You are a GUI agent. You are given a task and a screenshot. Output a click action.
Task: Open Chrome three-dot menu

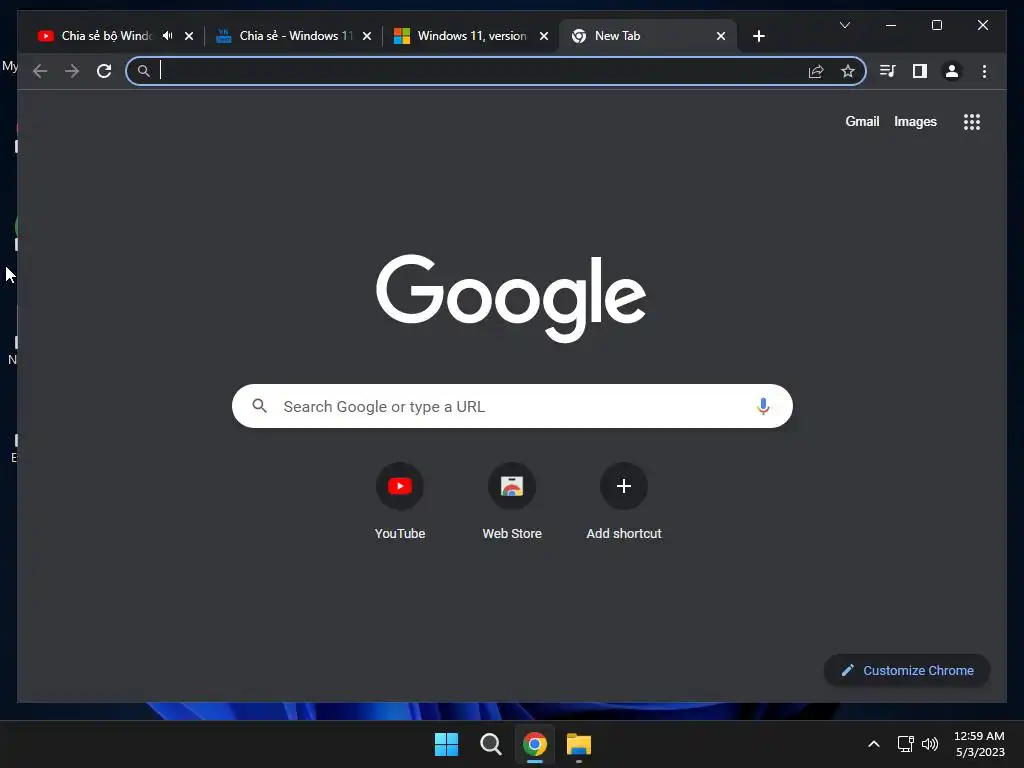(x=984, y=71)
